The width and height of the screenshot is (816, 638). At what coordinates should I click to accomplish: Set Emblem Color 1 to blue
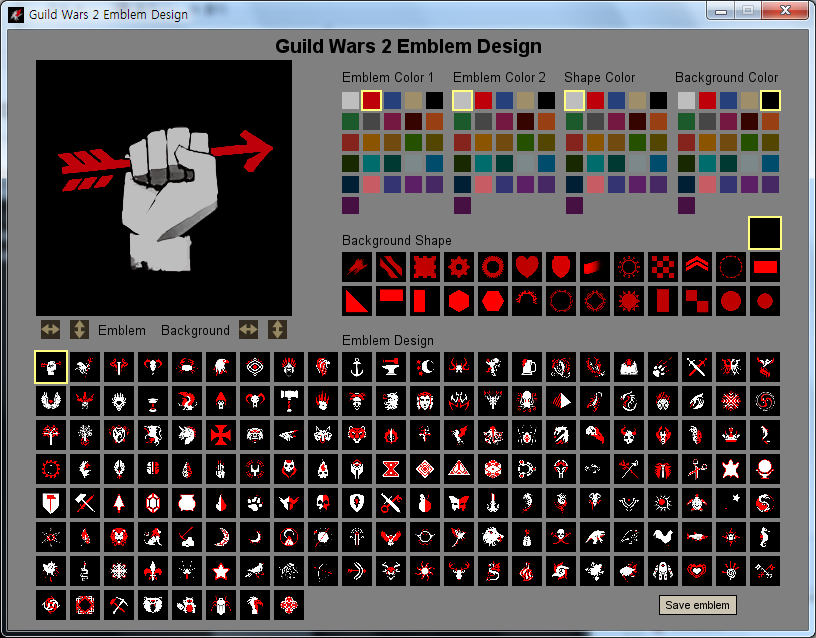click(x=392, y=100)
